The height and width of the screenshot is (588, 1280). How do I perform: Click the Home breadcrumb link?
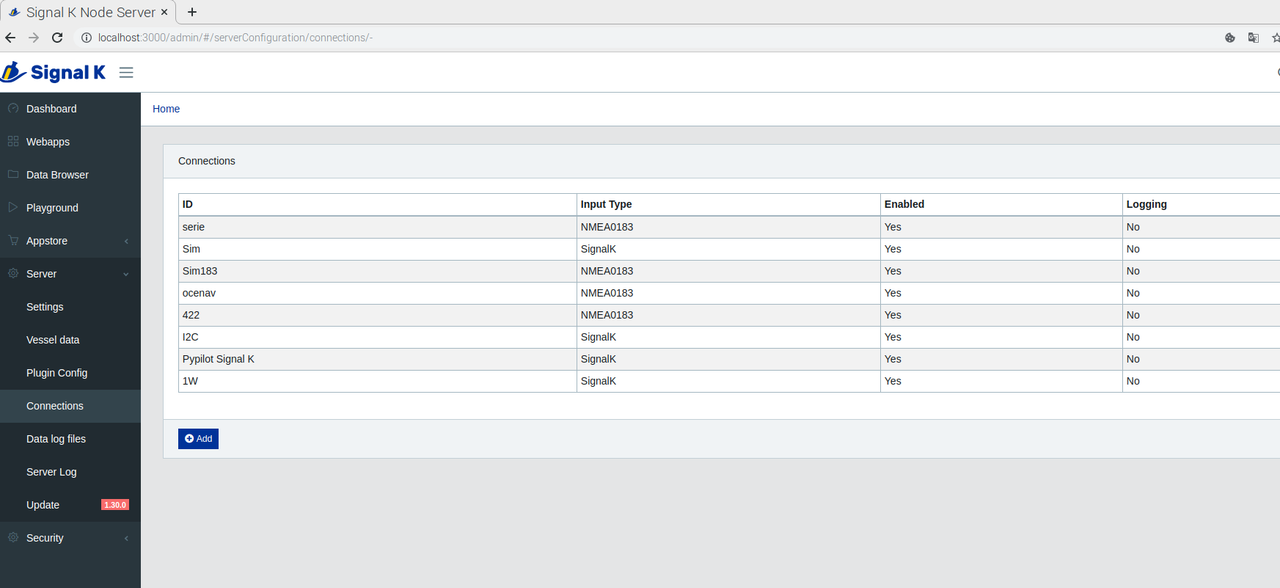pyautogui.click(x=166, y=109)
